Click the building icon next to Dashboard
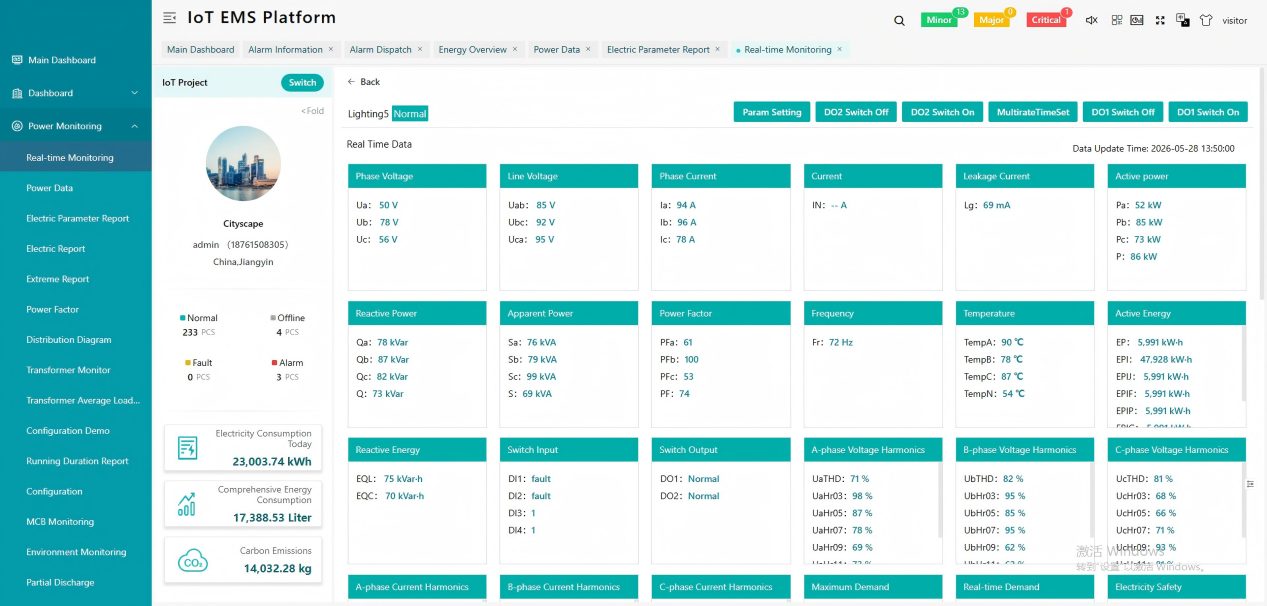Screen dimensions: 1267x606 [x=17, y=93]
